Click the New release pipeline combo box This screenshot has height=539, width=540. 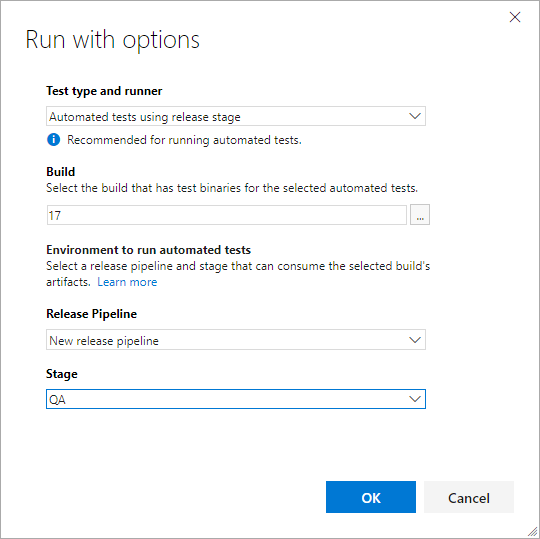pos(236,340)
